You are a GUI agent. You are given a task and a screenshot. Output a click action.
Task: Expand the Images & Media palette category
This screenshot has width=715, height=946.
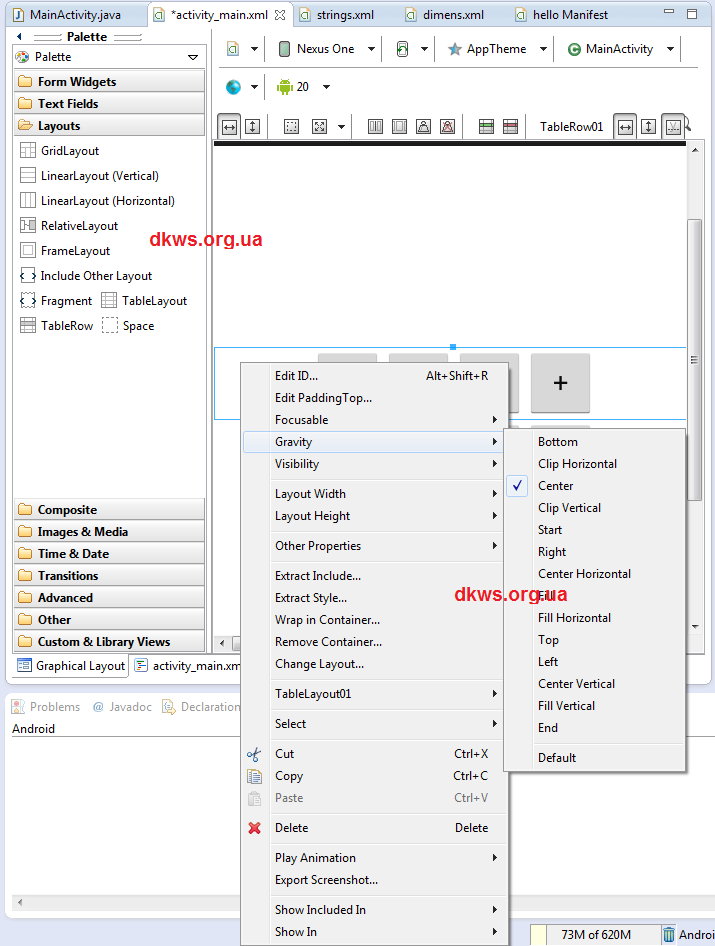109,532
